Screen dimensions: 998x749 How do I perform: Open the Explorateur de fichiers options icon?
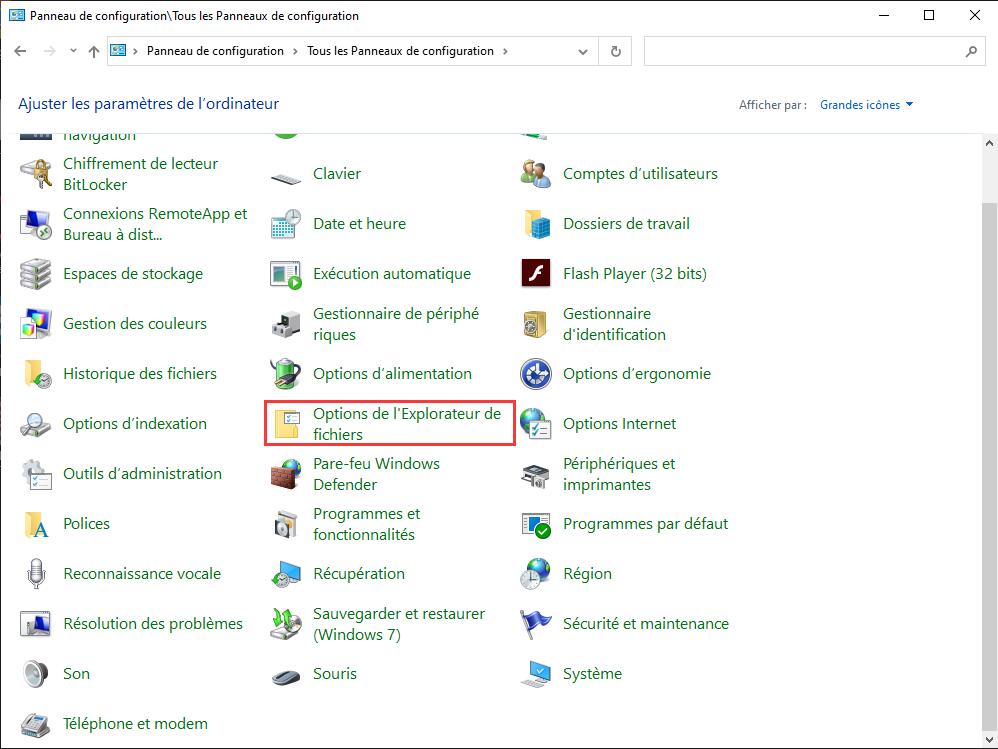(286, 424)
